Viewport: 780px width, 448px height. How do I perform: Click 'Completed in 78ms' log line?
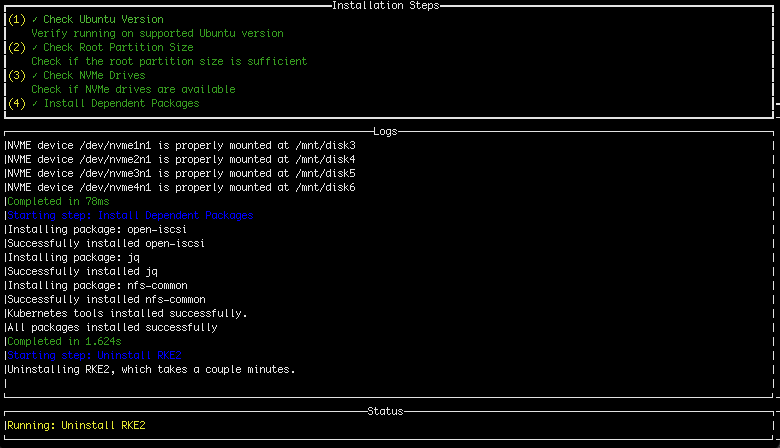point(58,201)
